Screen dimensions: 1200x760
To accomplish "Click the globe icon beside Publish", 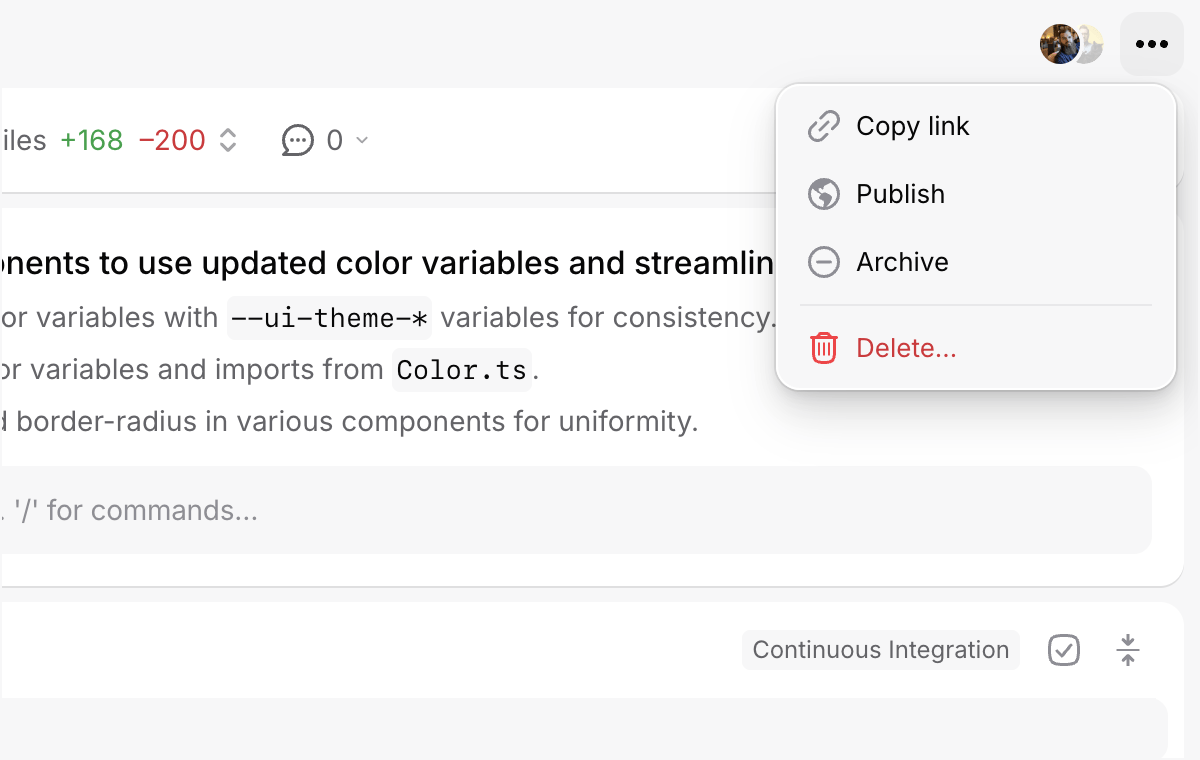I will pyautogui.click(x=823, y=194).
